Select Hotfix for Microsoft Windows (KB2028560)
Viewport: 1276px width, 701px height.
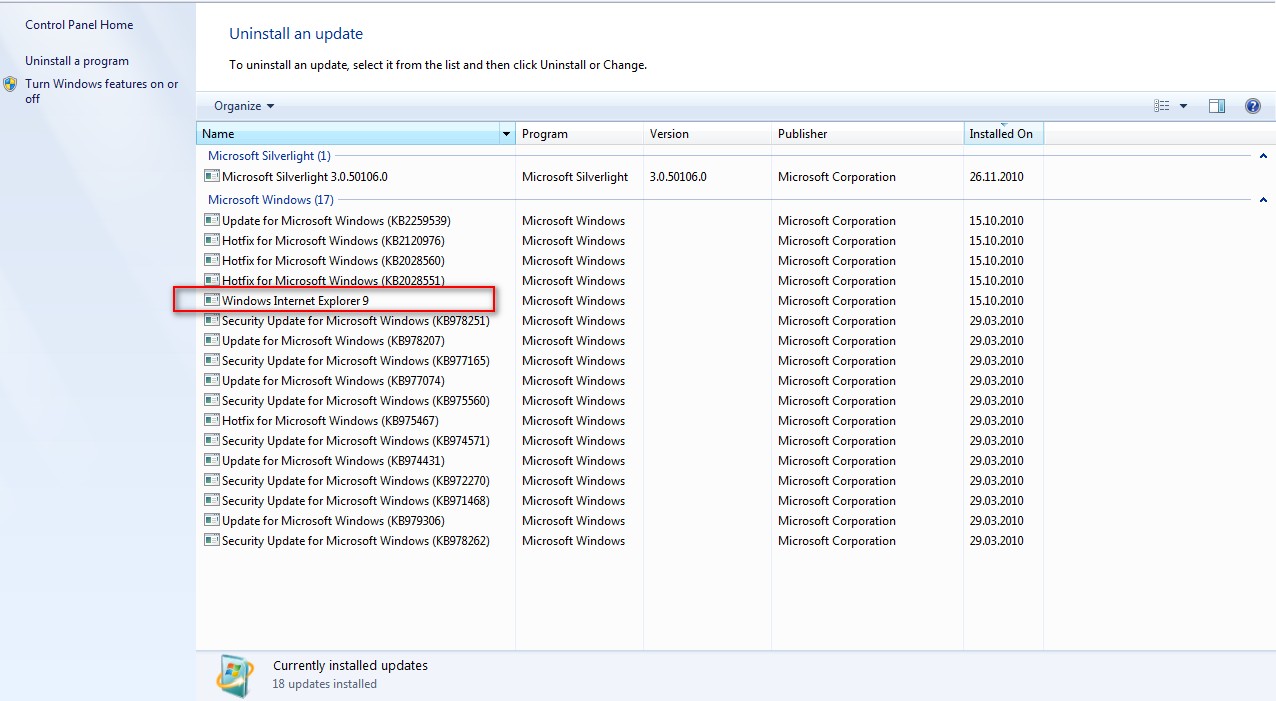click(333, 261)
